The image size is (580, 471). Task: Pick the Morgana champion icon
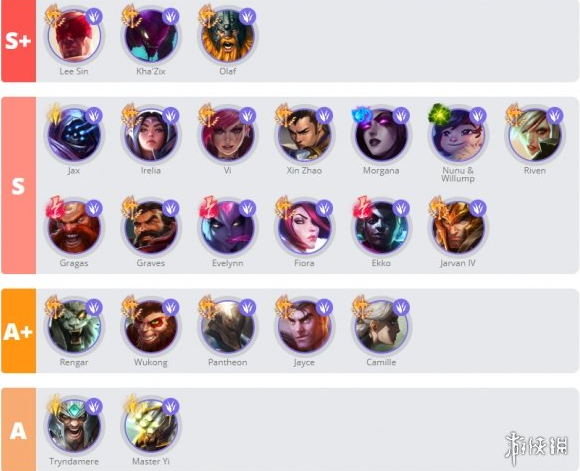[x=381, y=135]
